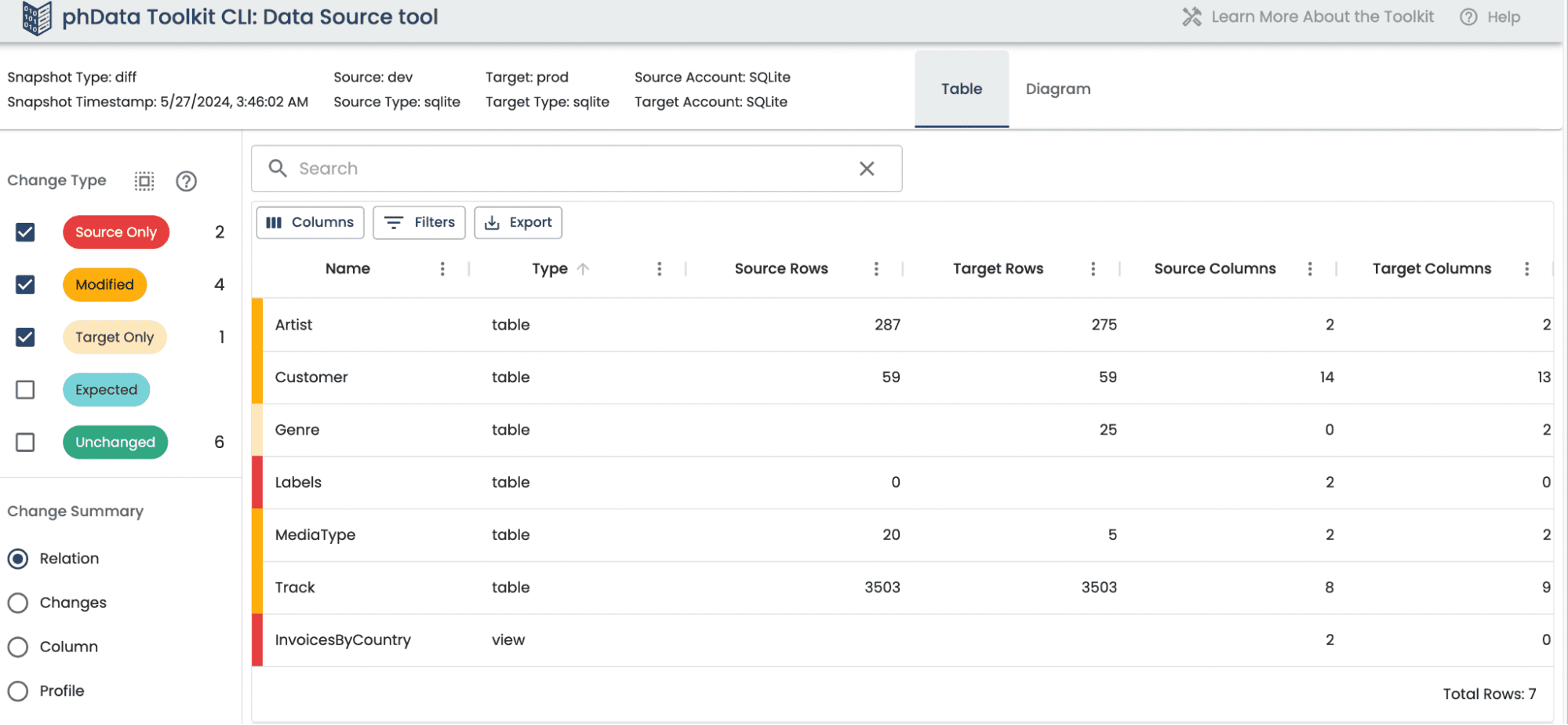The width and height of the screenshot is (1568, 725).
Task: Click the search magnifier icon
Action: coord(278,168)
